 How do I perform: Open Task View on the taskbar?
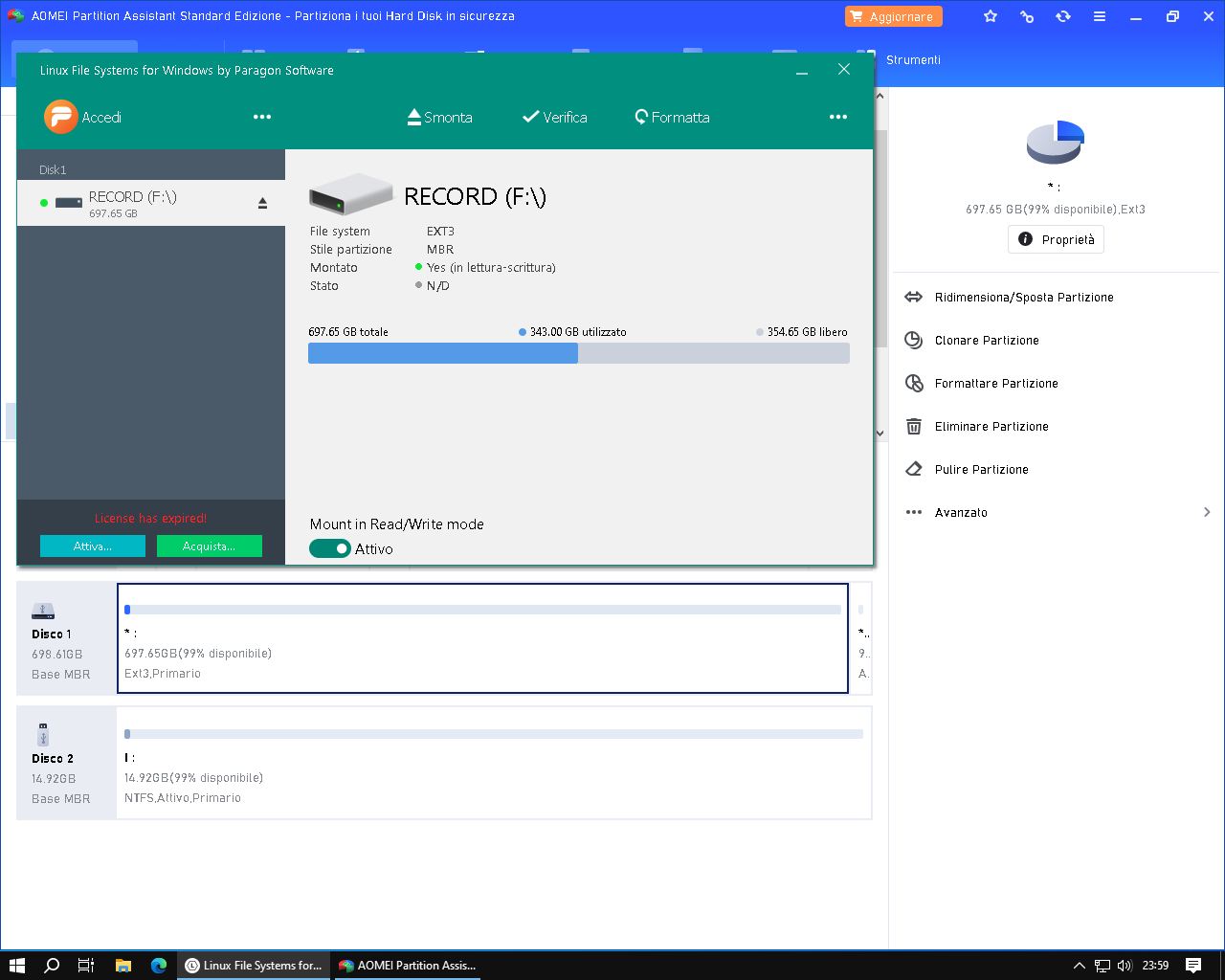pyautogui.click(x=86, y=966)
